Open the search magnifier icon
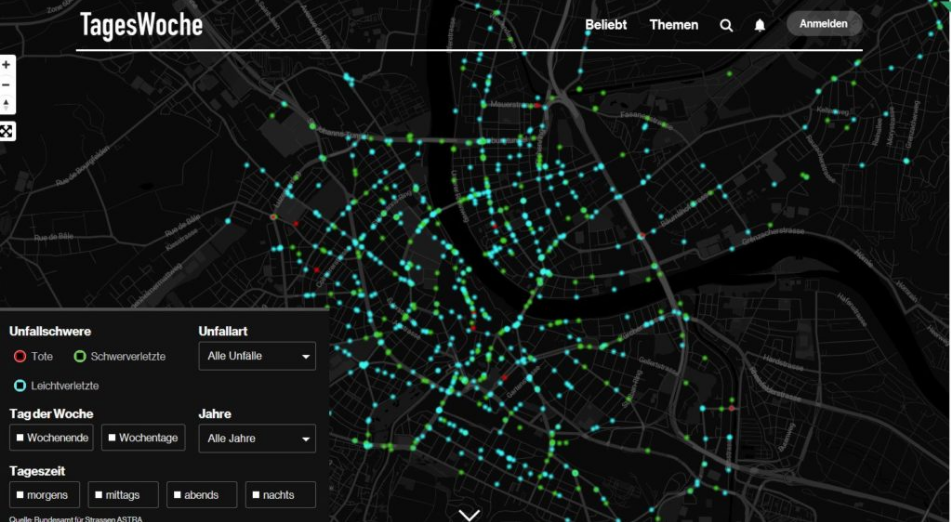The height and width of the screenshot is (522, 951). coord(726,25)
